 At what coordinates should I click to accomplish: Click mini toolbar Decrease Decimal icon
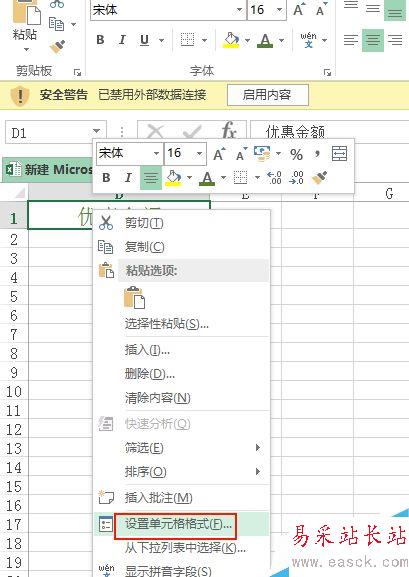[297, 178]
